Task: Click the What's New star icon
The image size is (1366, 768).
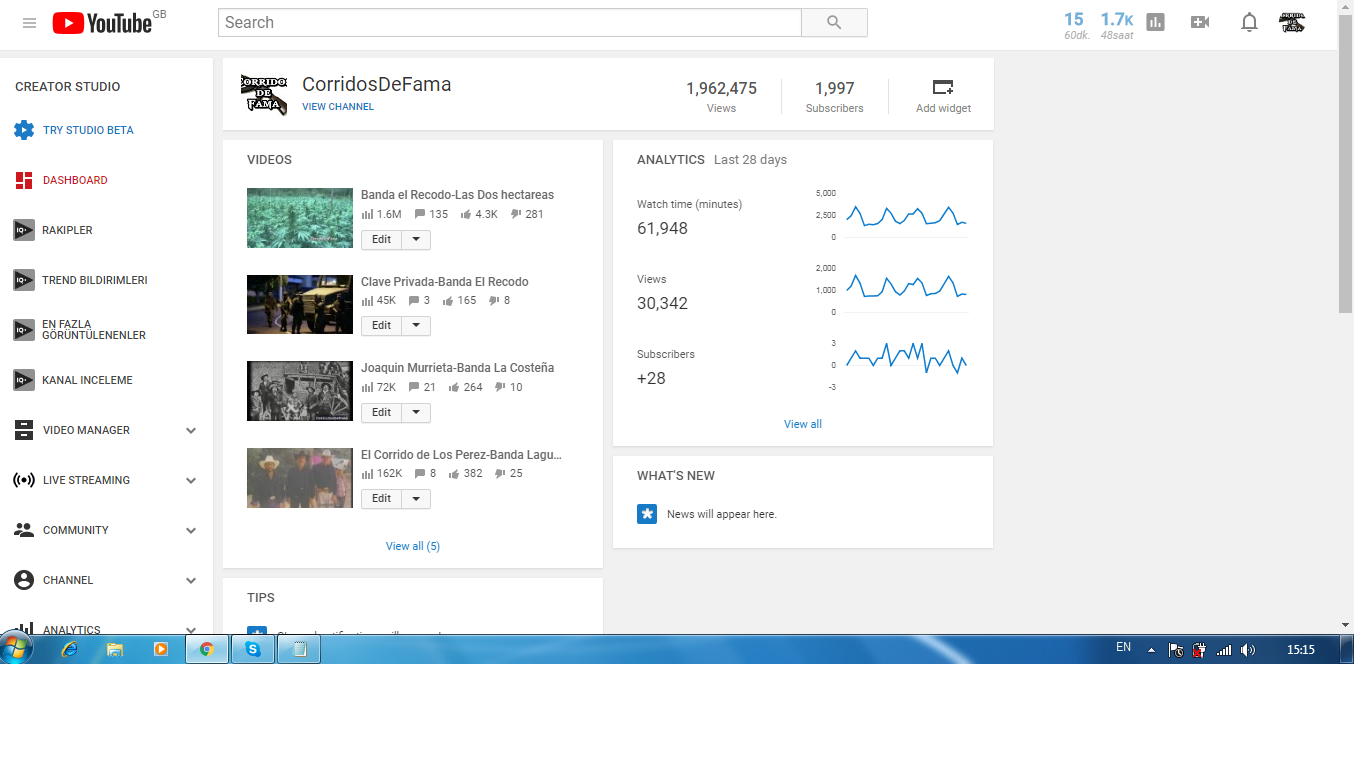Action: pyautogui.click(x=647, y=514)
